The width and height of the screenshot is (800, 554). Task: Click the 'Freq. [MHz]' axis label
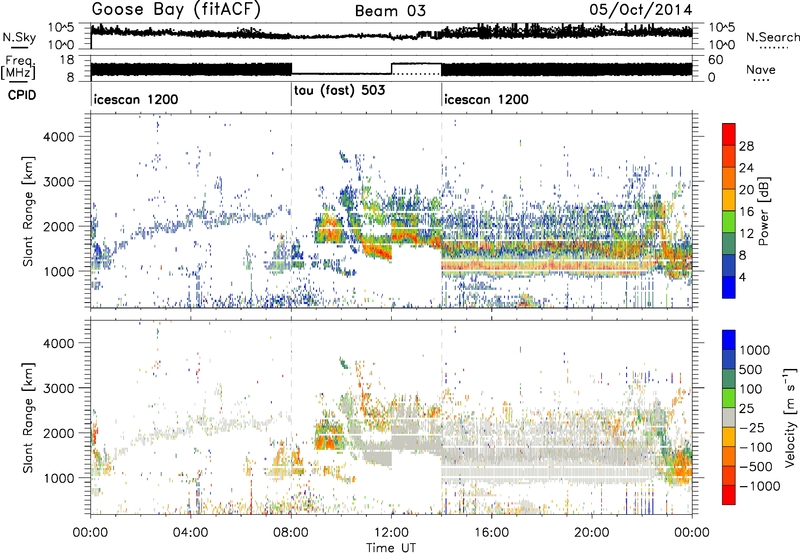coord(18,68)
